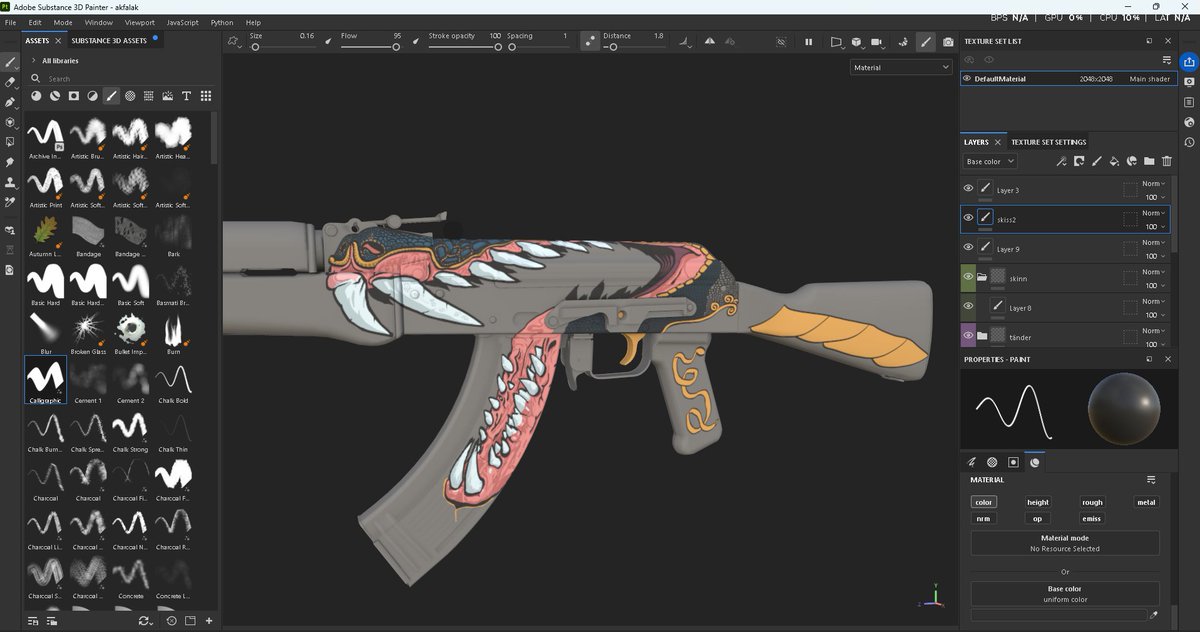Click the delete layer trash icon
The width and height of the screenshot is (1200, 632).
coord(1166,161)
